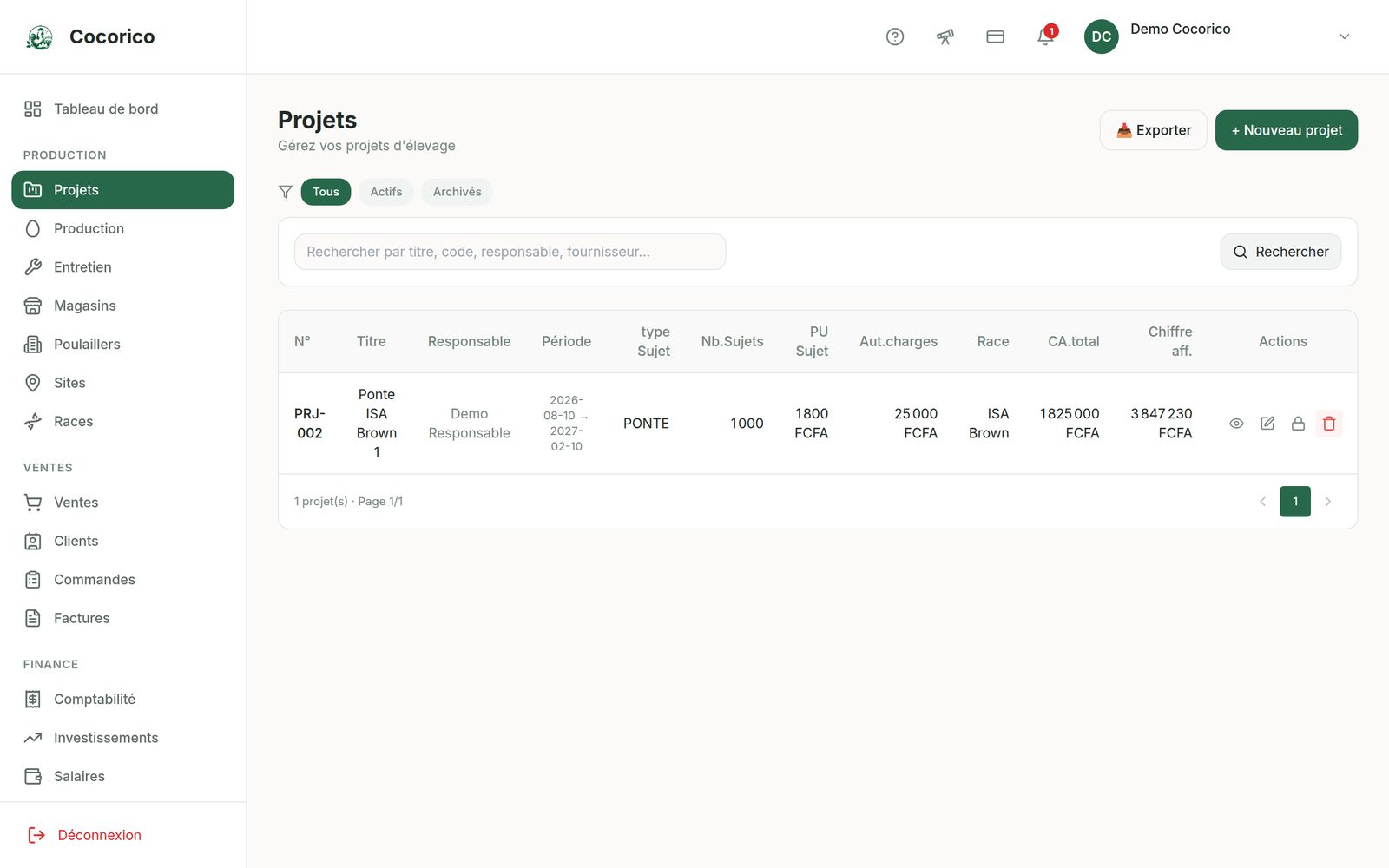Edit project PRJ-002 with pencil icon

pyautogui.click(x=1267, y=424)
